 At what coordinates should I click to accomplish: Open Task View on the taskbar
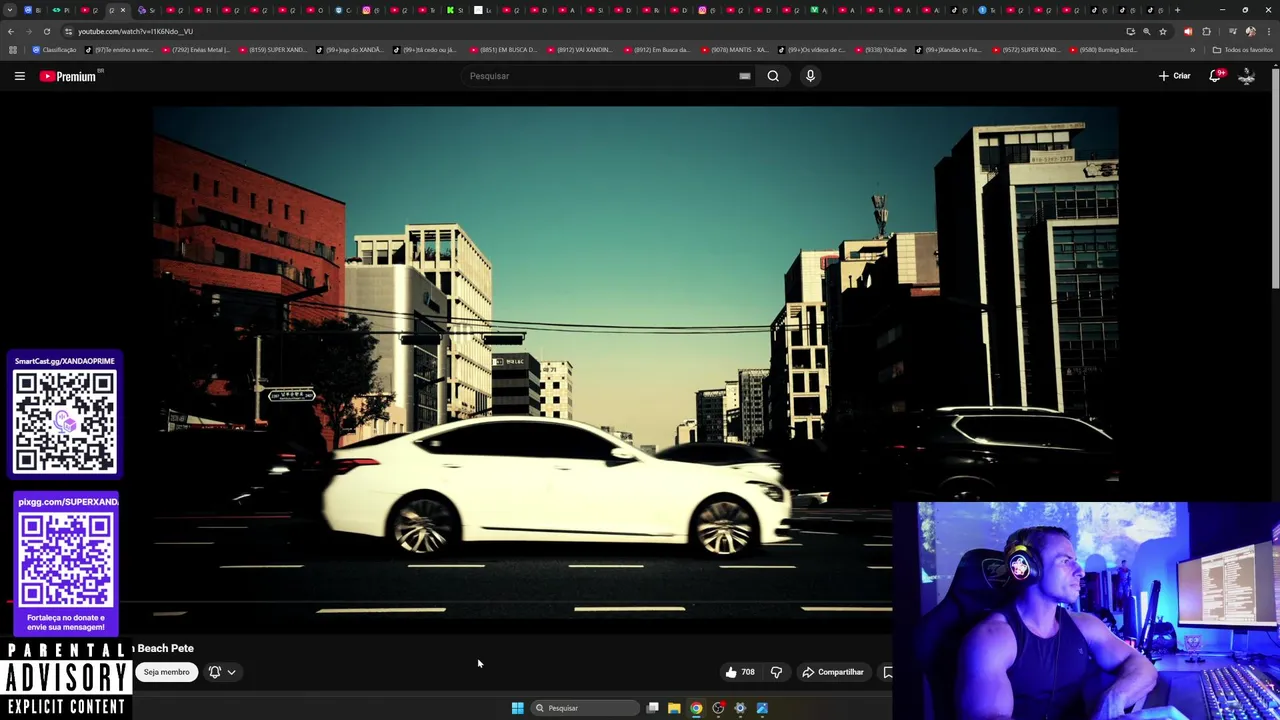pyautogui.click(x=652, y=708)
